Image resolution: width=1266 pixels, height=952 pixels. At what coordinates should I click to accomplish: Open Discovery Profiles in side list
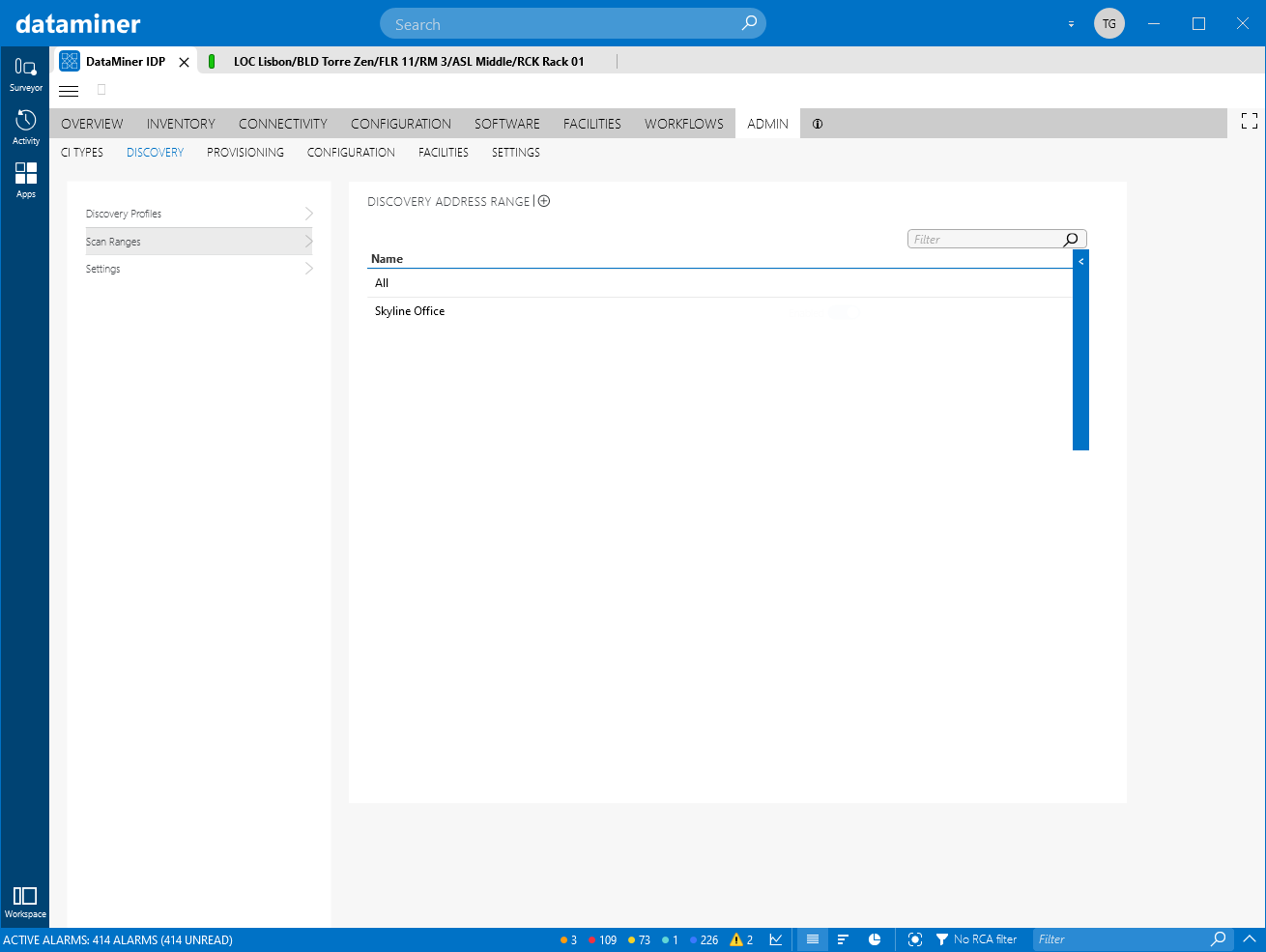(x=199, y=214)
